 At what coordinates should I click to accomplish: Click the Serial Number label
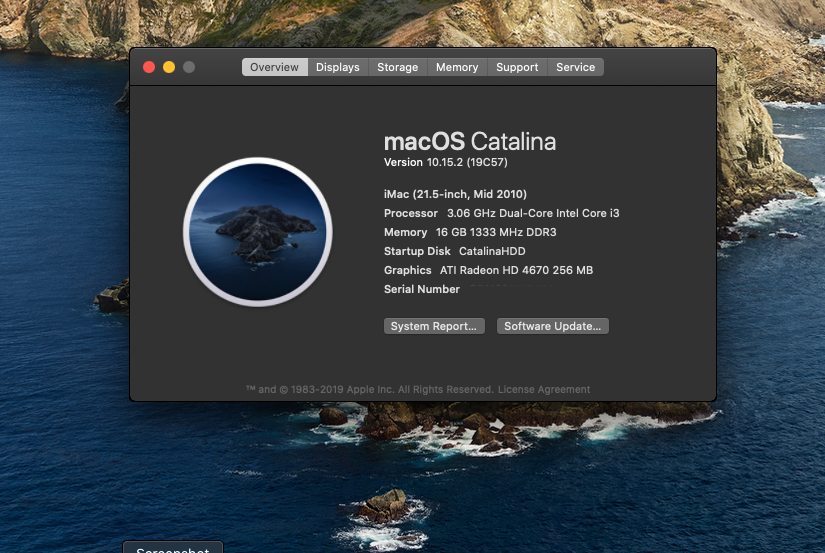[x=422, y=289]
